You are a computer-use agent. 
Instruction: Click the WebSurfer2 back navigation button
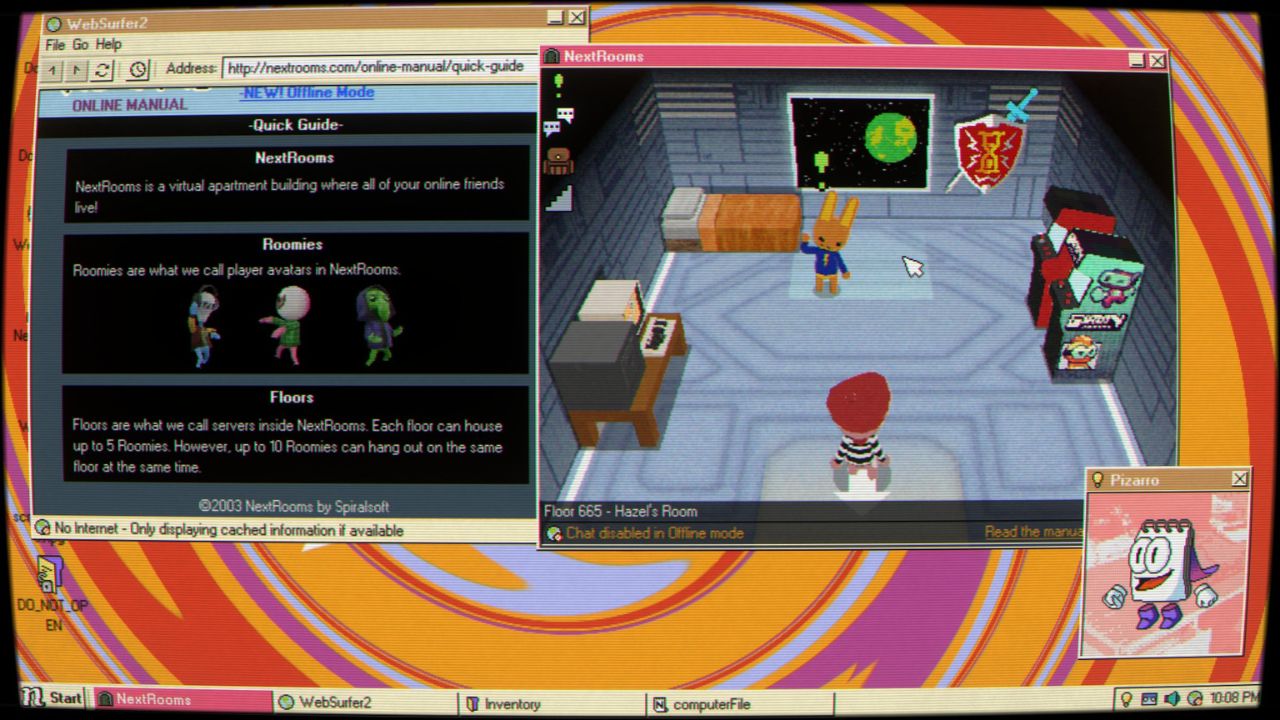coord(52,70)
